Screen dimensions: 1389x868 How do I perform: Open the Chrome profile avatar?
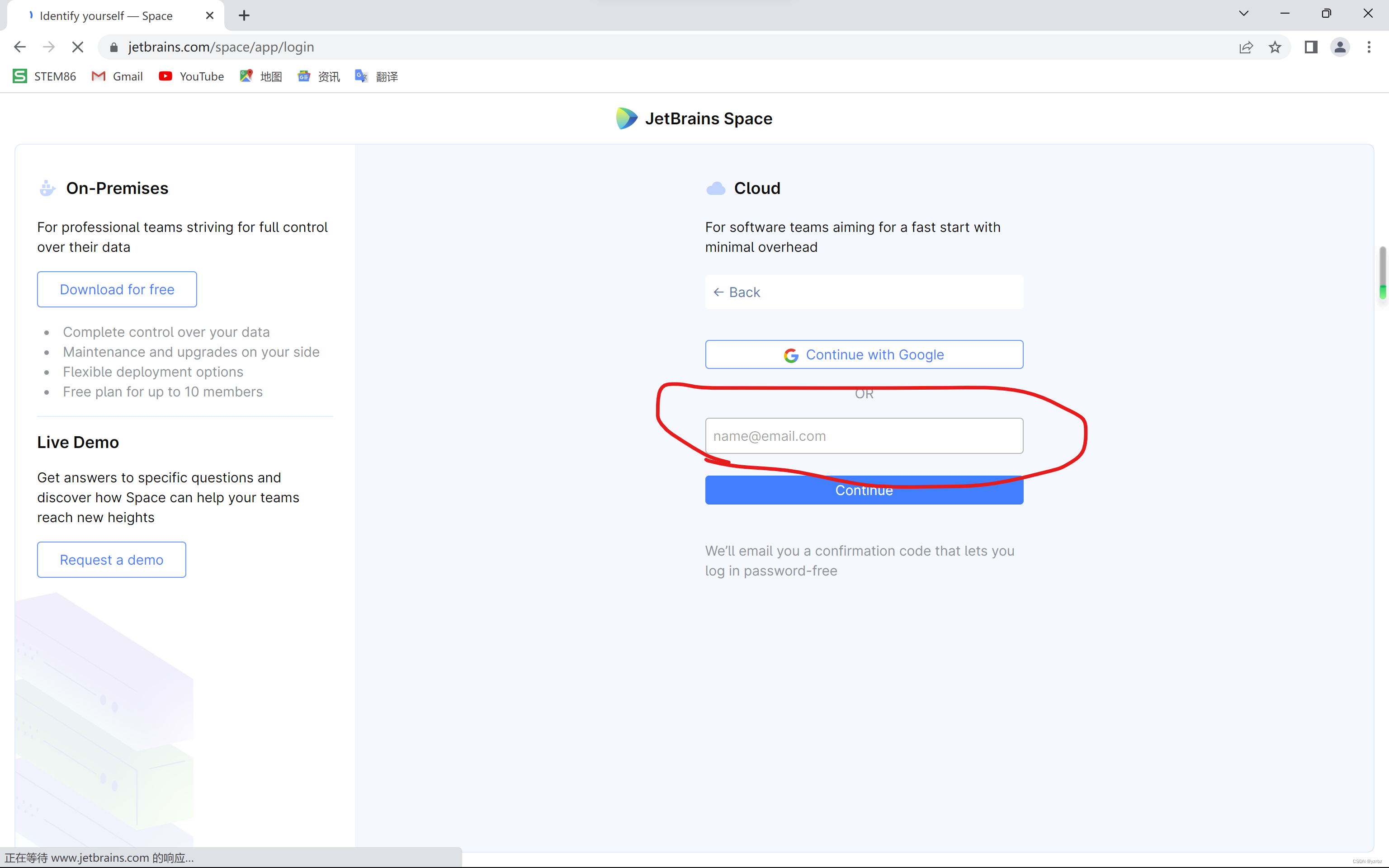tap(1340, 47)
